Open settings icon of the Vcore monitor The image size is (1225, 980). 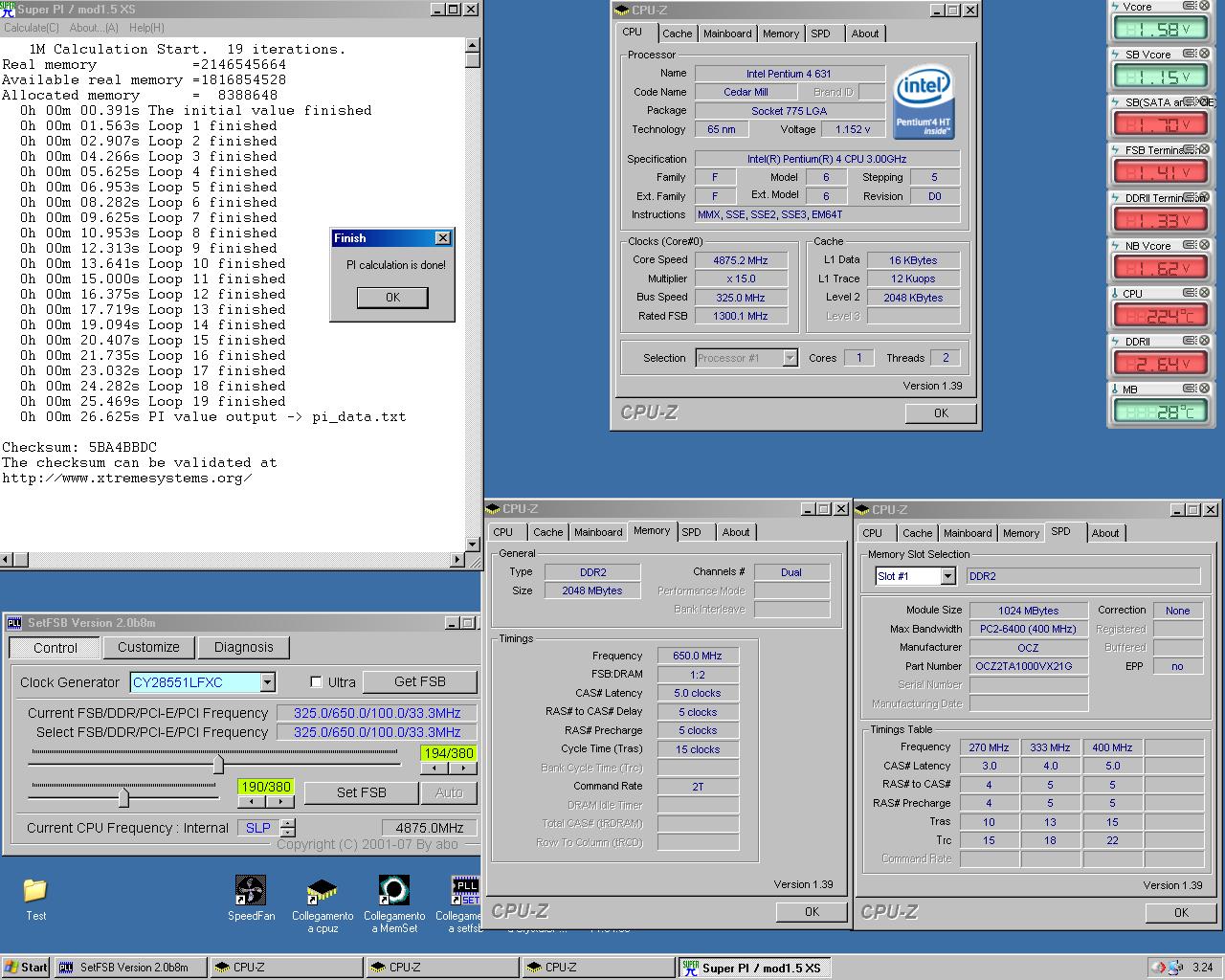(x=1190, y=6)
